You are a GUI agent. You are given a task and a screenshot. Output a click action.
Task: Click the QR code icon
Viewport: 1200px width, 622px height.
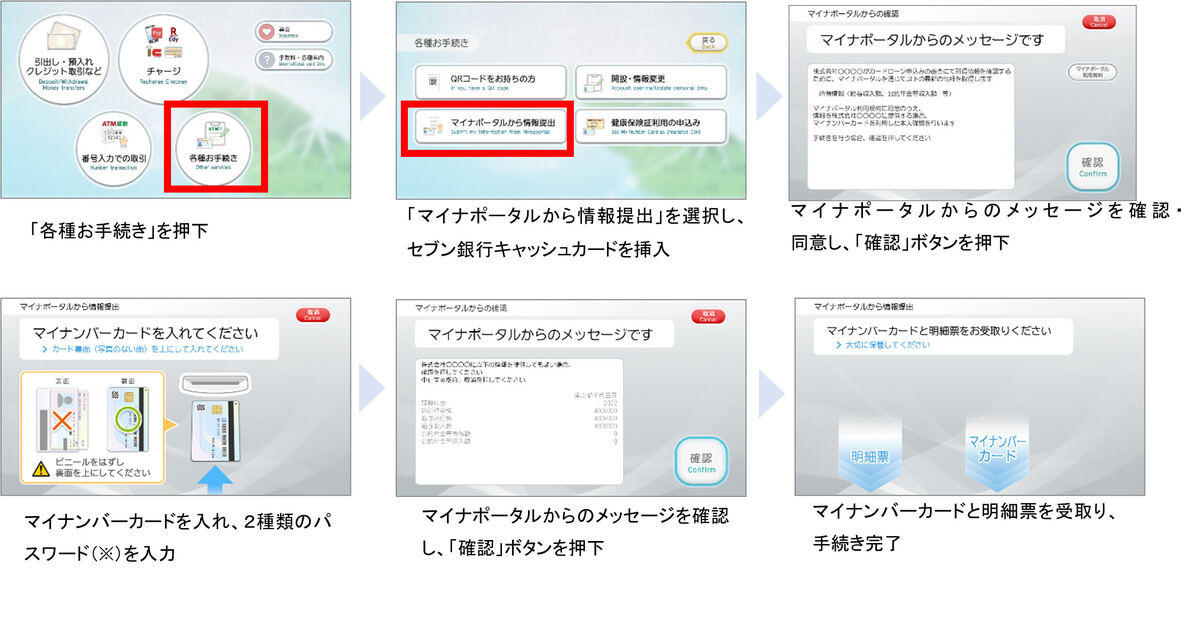[x=433, y=82]
